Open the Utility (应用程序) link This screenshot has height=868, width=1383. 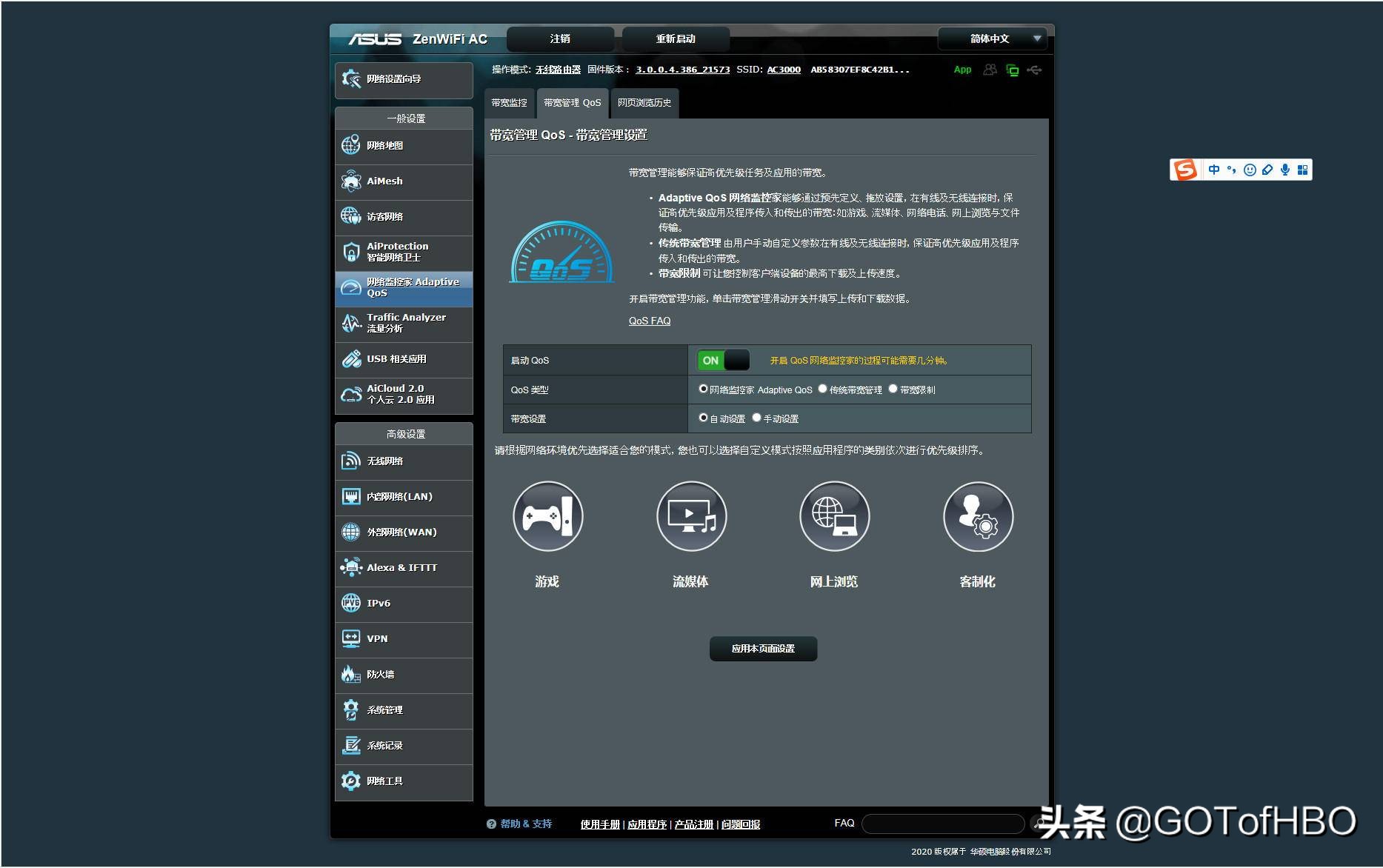tap(647, 824)
